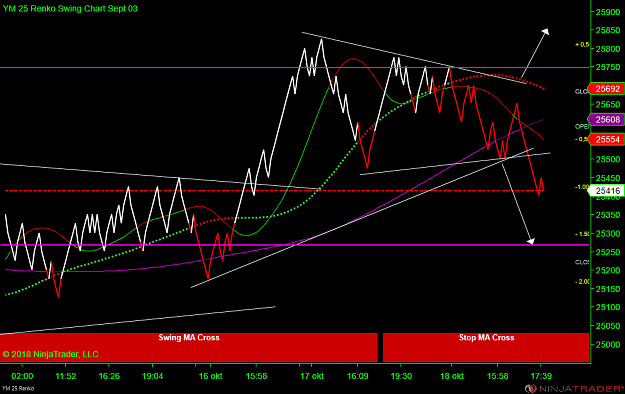625x394 pixels.
Task: Click the '02:00' time axis label
Action: pyautogui.click(x=22, y=376)
